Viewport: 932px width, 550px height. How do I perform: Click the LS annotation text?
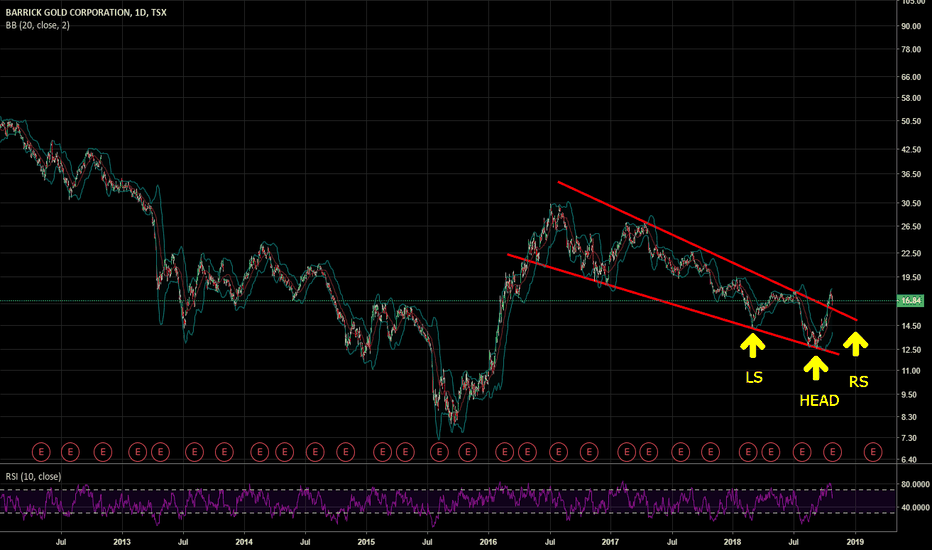click(x=754, y=378)
